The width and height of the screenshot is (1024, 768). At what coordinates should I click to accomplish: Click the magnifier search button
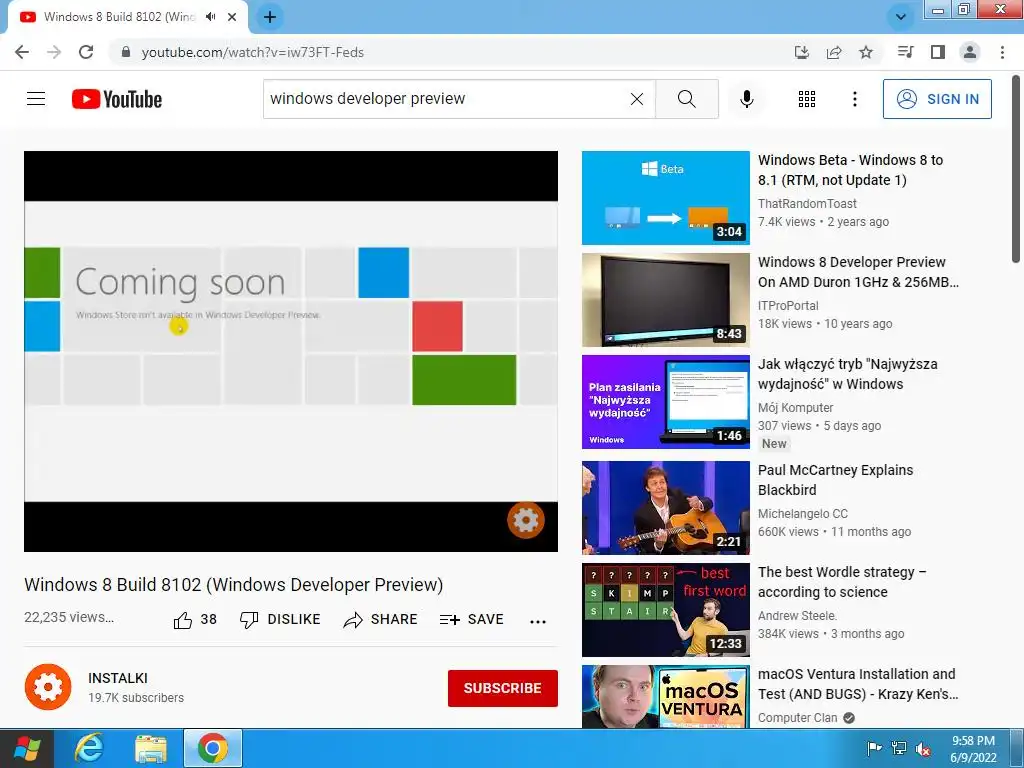coord(686,99)
